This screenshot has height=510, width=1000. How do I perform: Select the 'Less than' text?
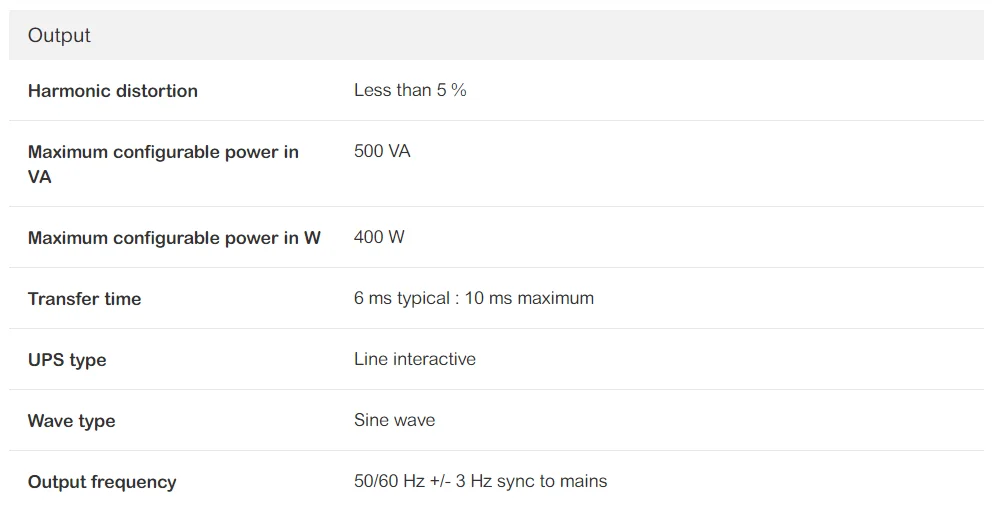(x=392, y=90)
